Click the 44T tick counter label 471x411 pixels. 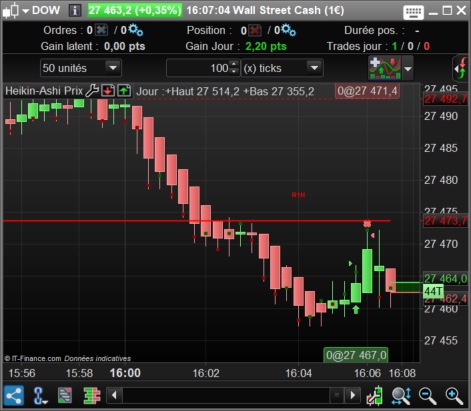(433, 291)
